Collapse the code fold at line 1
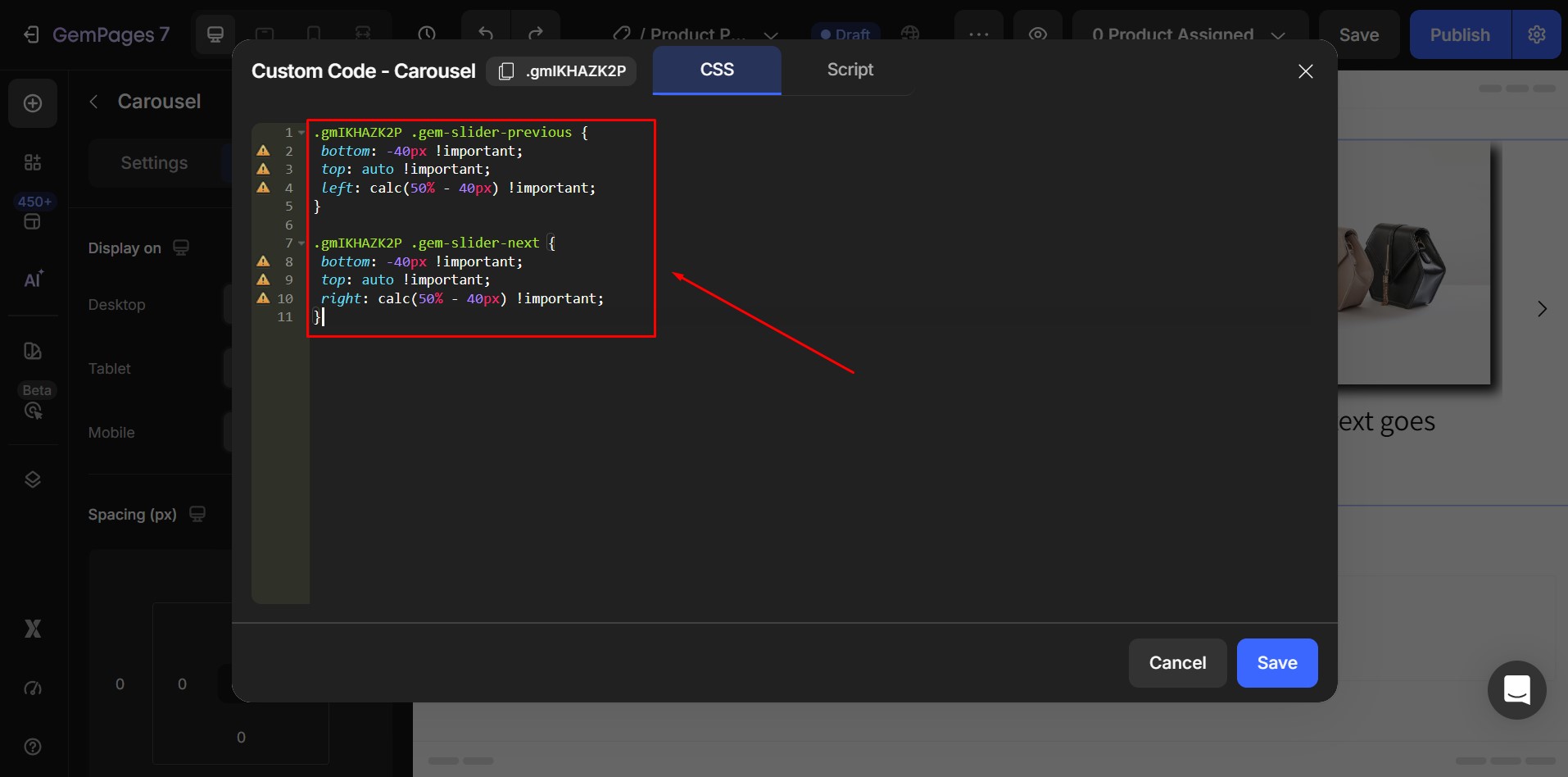 (301, 133)
